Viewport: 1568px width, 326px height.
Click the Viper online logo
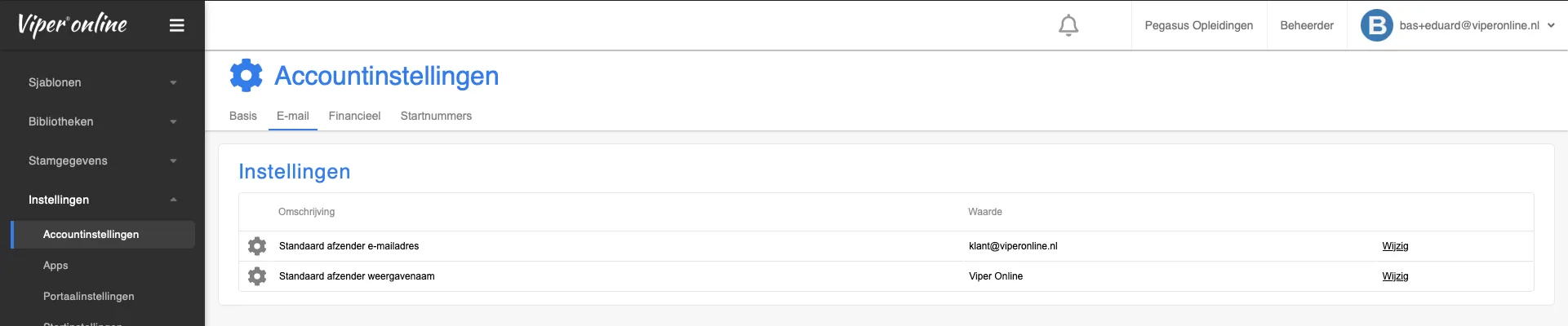click(72, 25)
